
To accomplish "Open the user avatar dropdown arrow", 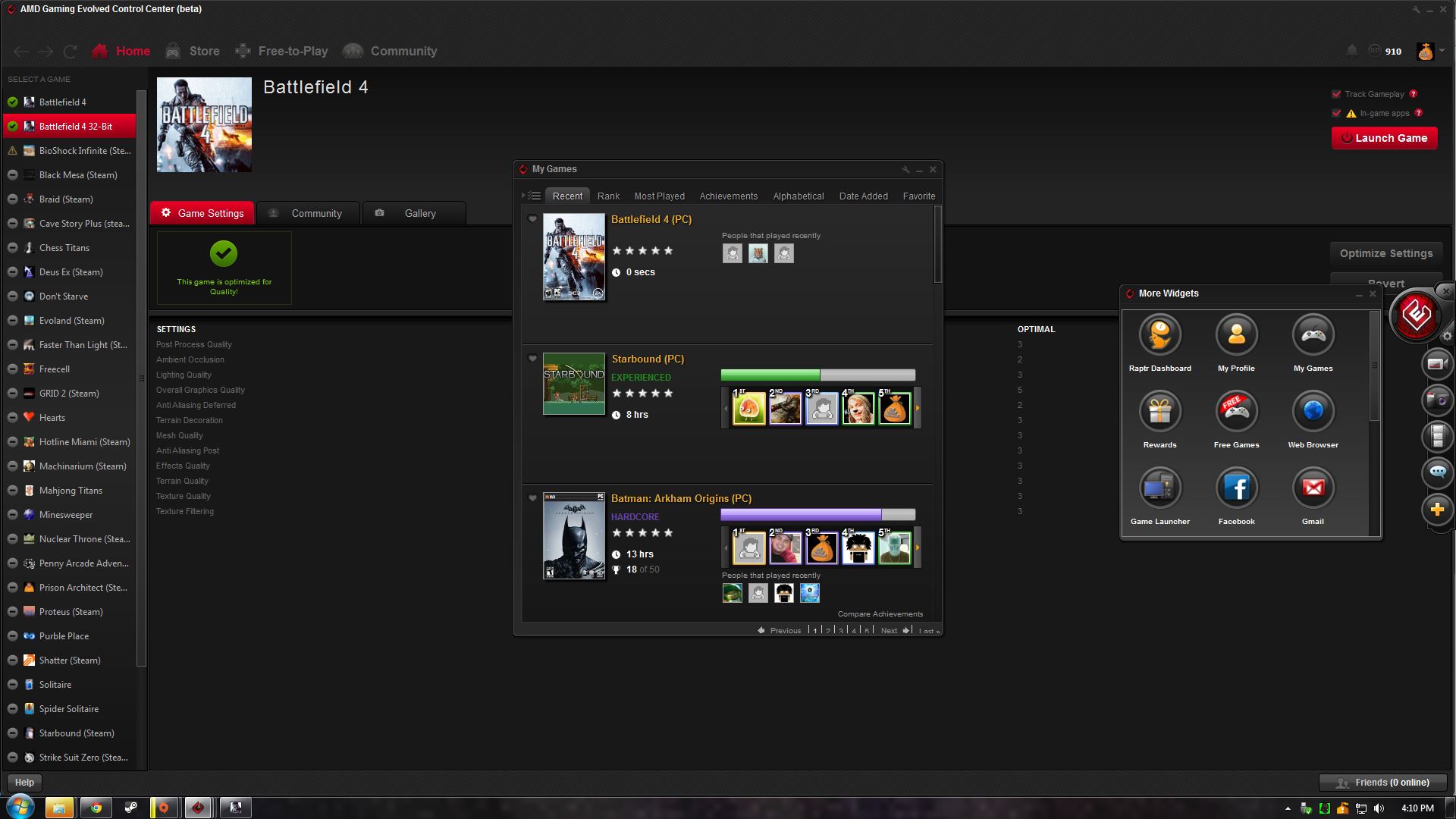I will tap(1442, 51).
